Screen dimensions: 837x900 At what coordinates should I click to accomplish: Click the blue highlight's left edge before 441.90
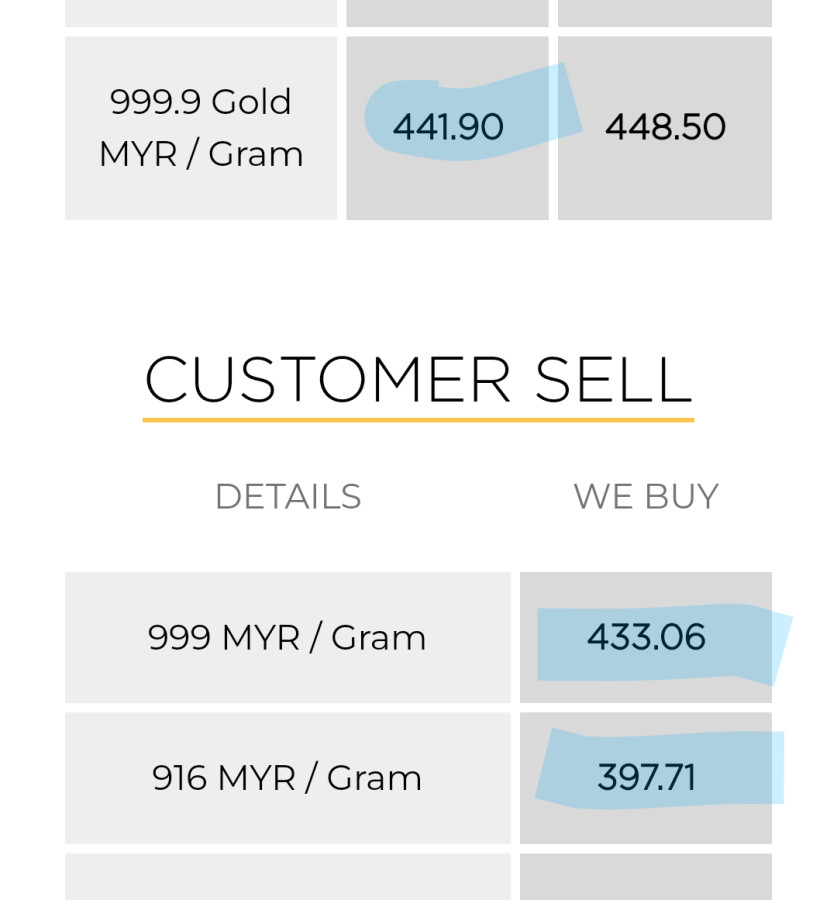tap(375, 118)
